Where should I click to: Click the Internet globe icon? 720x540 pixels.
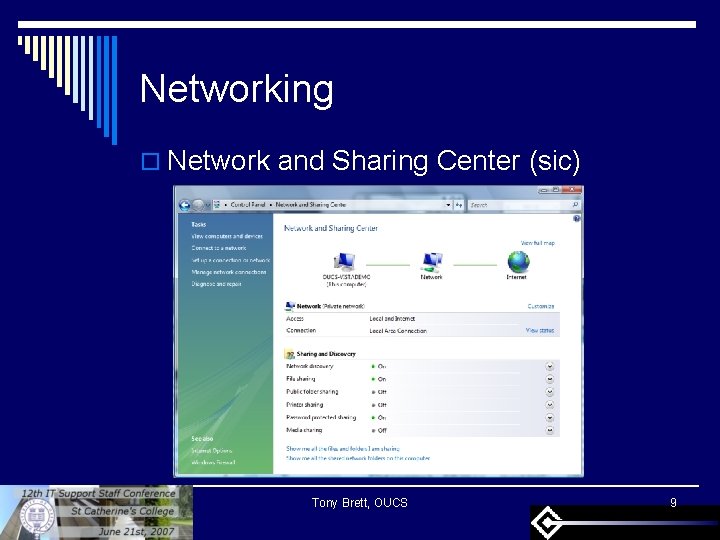point(518,262)
